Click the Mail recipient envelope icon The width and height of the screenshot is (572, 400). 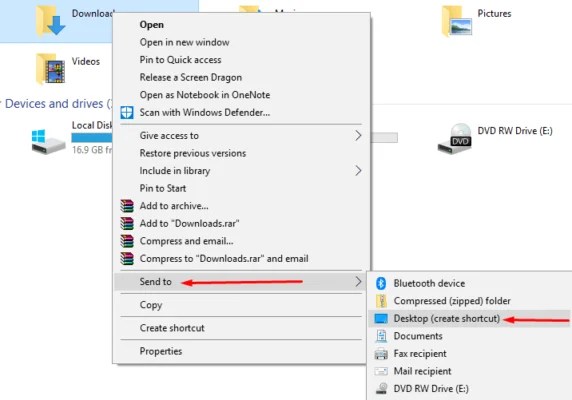click(381, 371)
